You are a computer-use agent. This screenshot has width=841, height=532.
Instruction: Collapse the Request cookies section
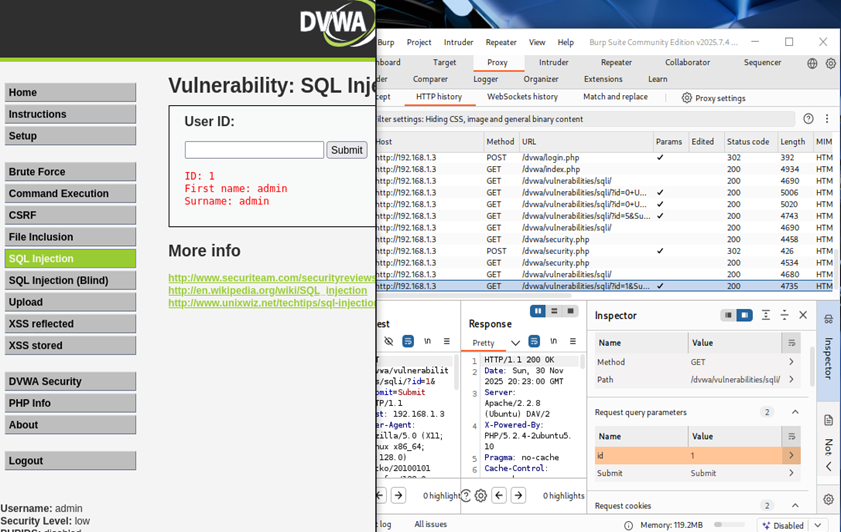click(795, 506)
